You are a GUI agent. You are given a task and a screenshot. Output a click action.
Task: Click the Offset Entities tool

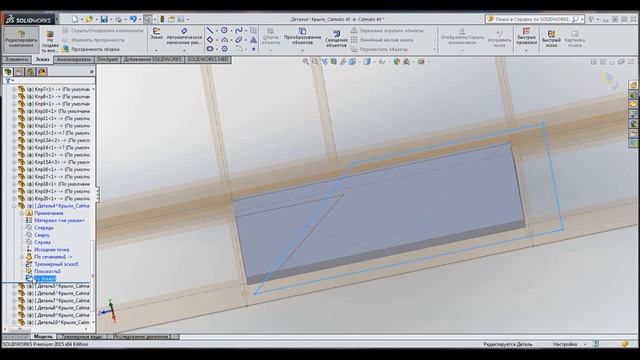point(336,39)
